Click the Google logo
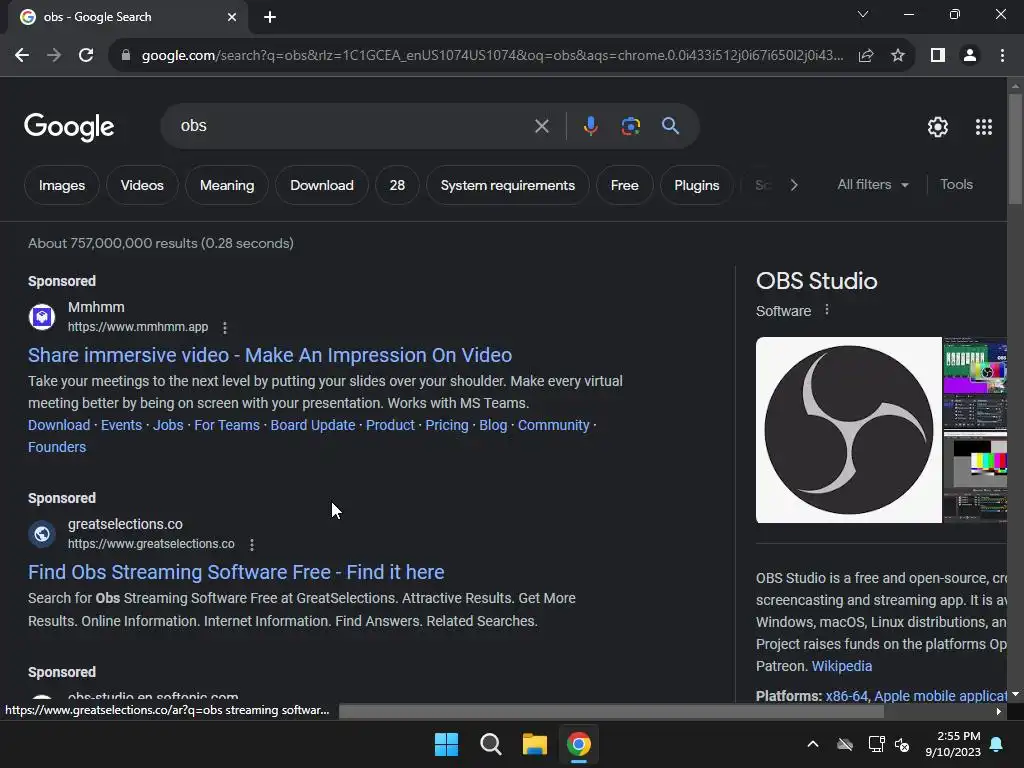The width and height of the screenshot is (1024, 768). (x=69, y=127)
